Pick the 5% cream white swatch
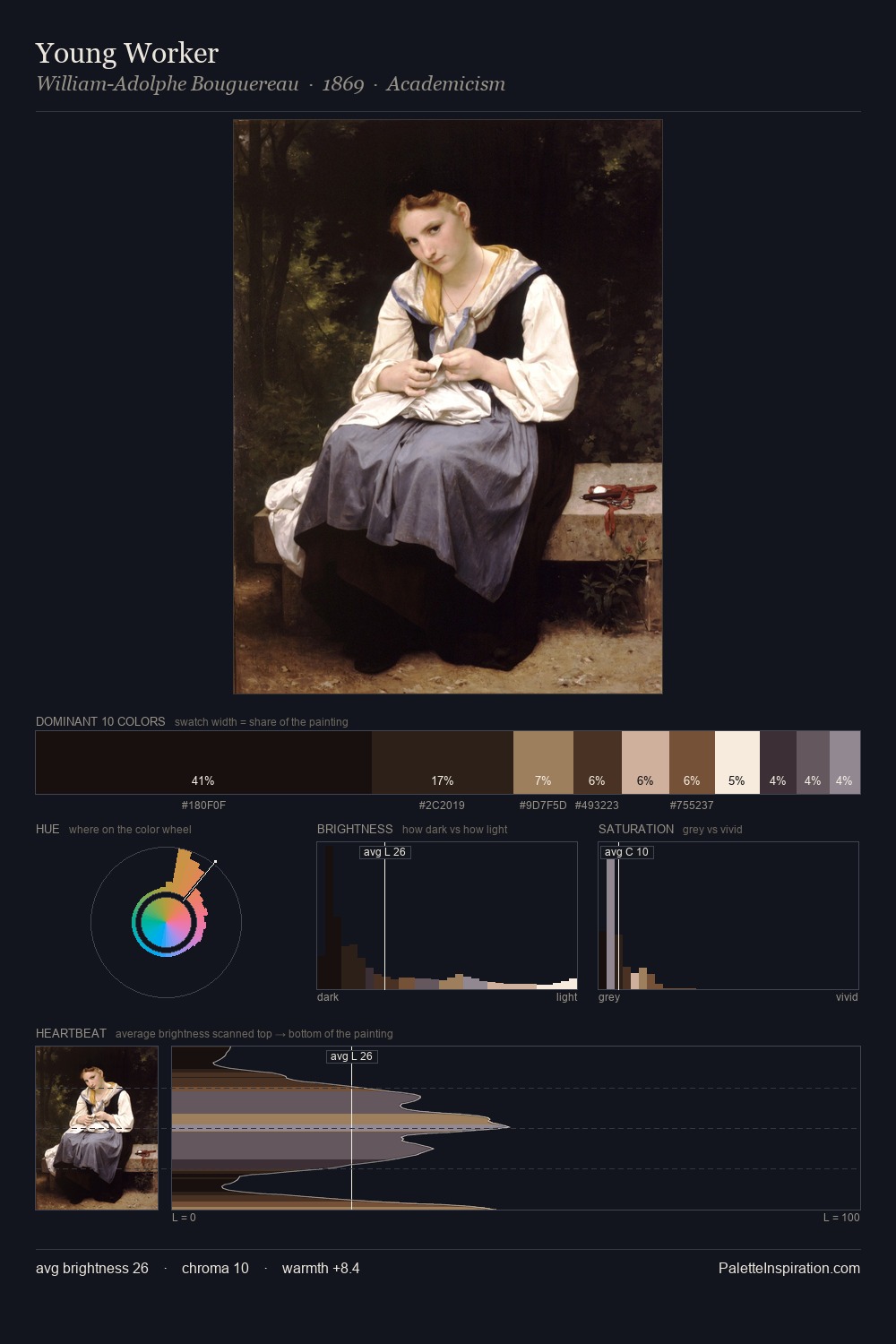The height and width of the screenshot is (1344, 896). point(737,762)
